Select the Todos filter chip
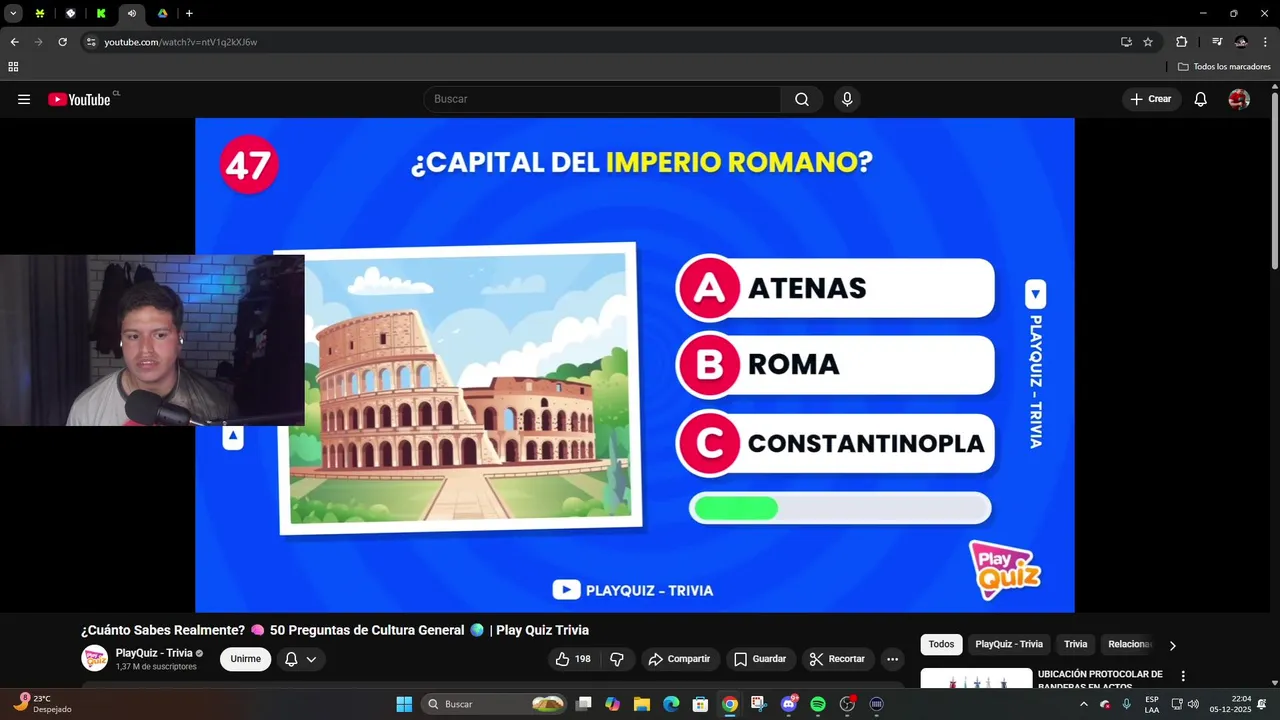The image size is (1280, 720). (941, 644)
